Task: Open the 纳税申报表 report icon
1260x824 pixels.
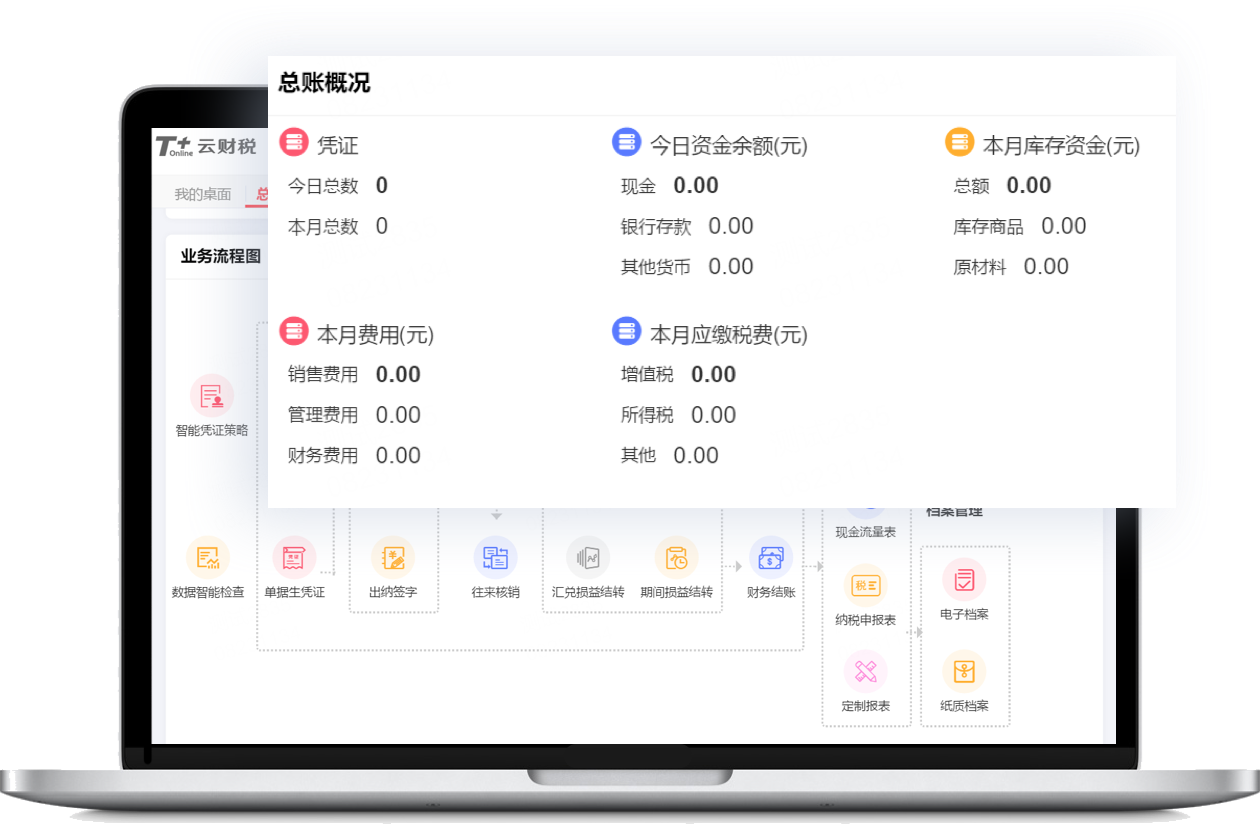Action: click(865, 586)
